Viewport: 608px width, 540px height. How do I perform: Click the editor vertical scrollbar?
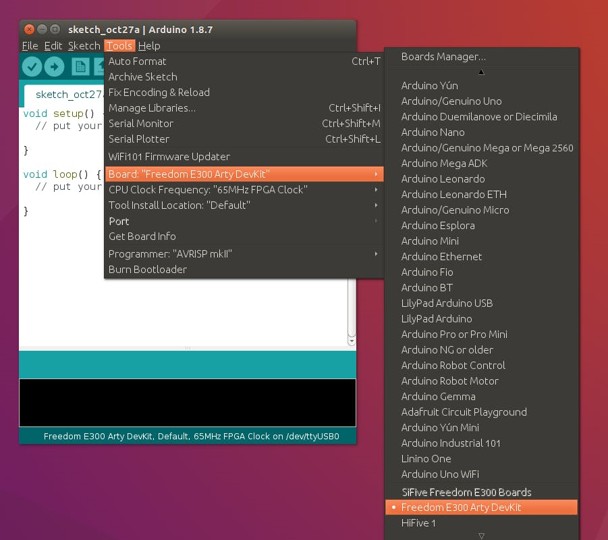[x=351, y=310]
